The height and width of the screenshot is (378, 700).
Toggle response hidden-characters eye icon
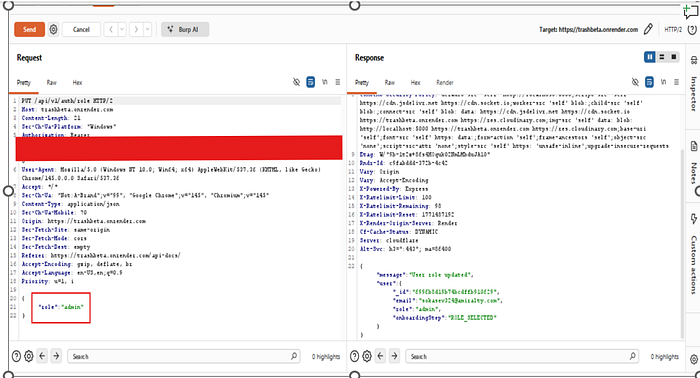tap(635, 82)
